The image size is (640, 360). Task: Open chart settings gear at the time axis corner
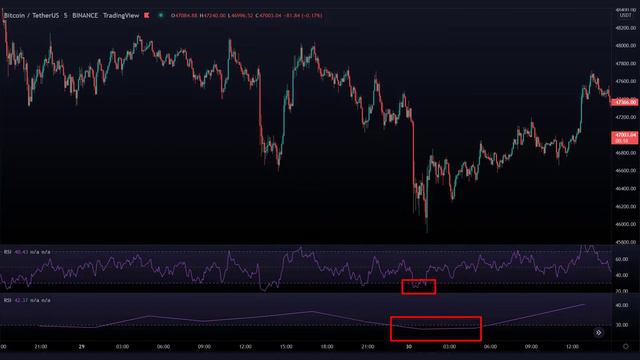(x=625, y=347)
